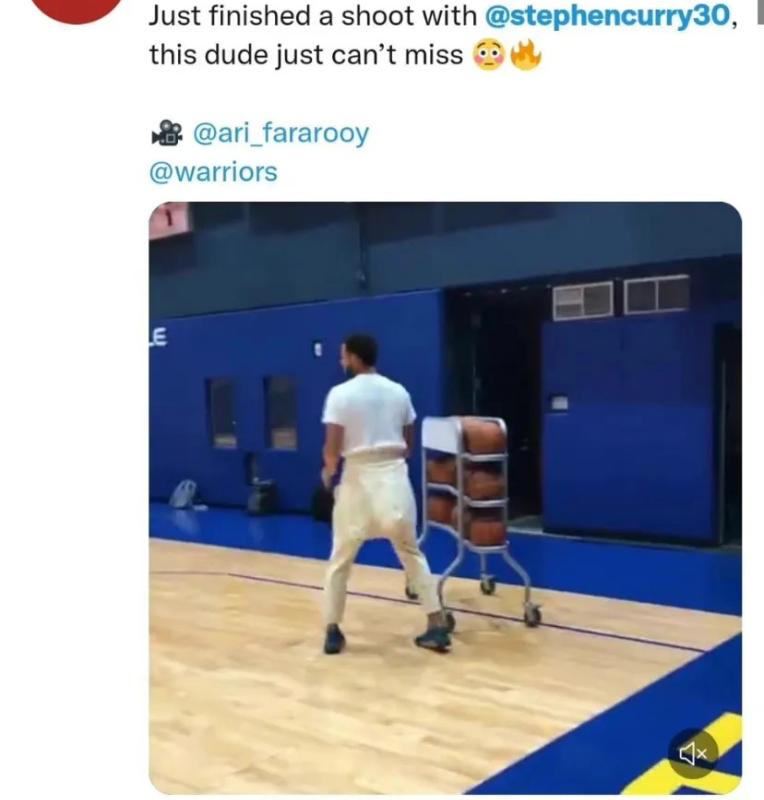Click the red sign in the video's top-left corner
This screenshot has width=764, height=800.
tap(168, 220)
